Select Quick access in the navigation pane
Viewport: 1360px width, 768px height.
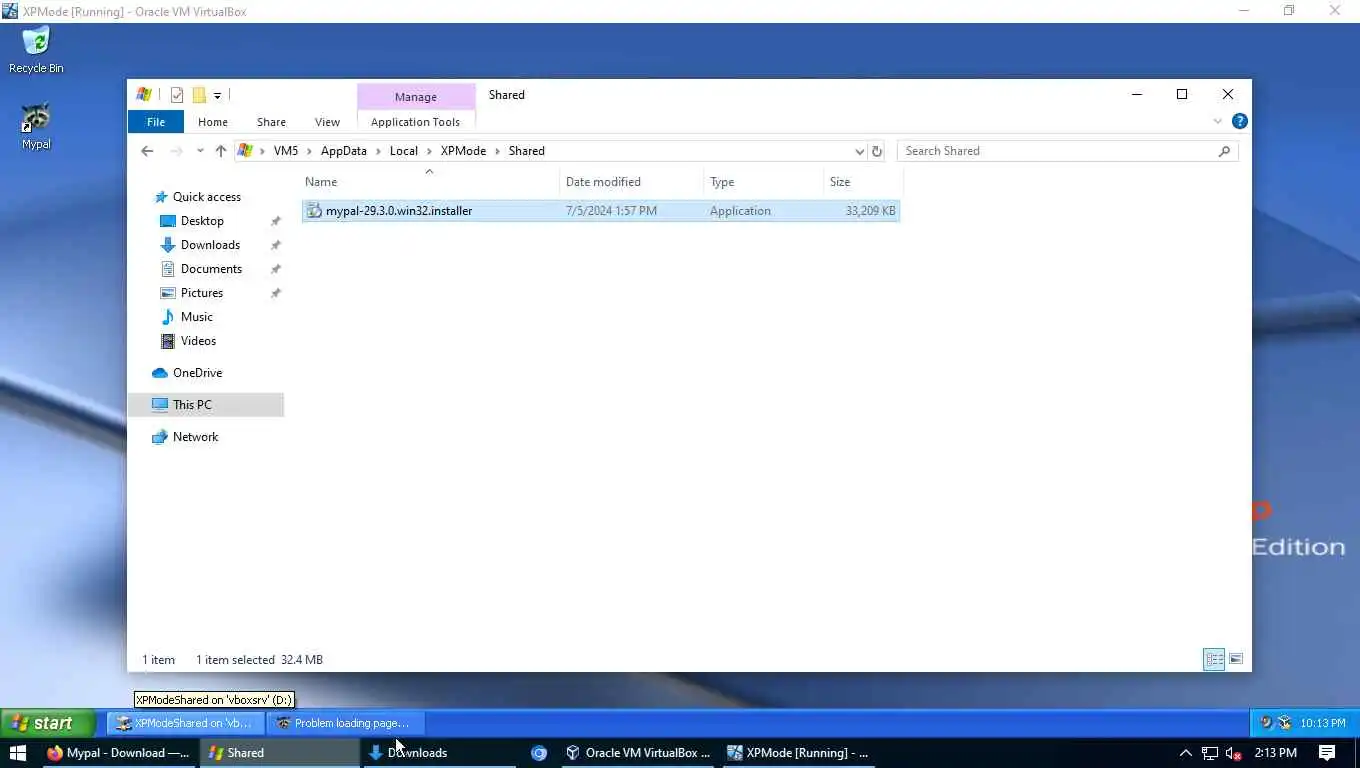pyautogui.click(x=206, y=197)
